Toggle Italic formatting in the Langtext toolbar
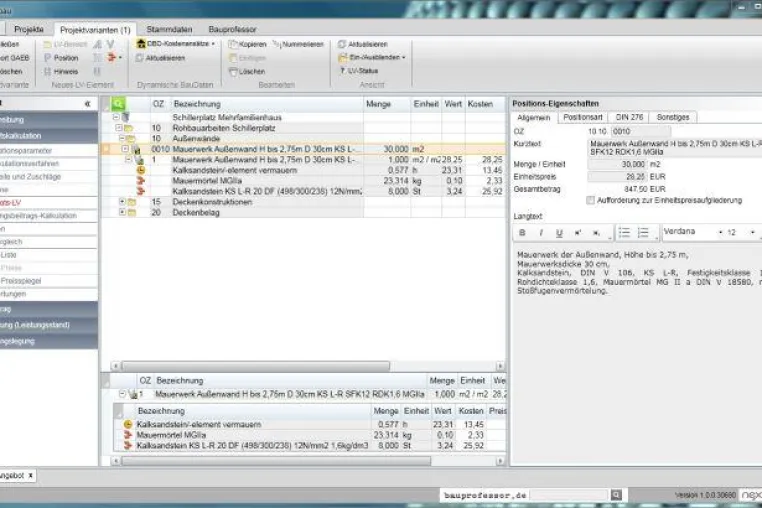The height and width of the screenshot is (508, 762). 541,233
